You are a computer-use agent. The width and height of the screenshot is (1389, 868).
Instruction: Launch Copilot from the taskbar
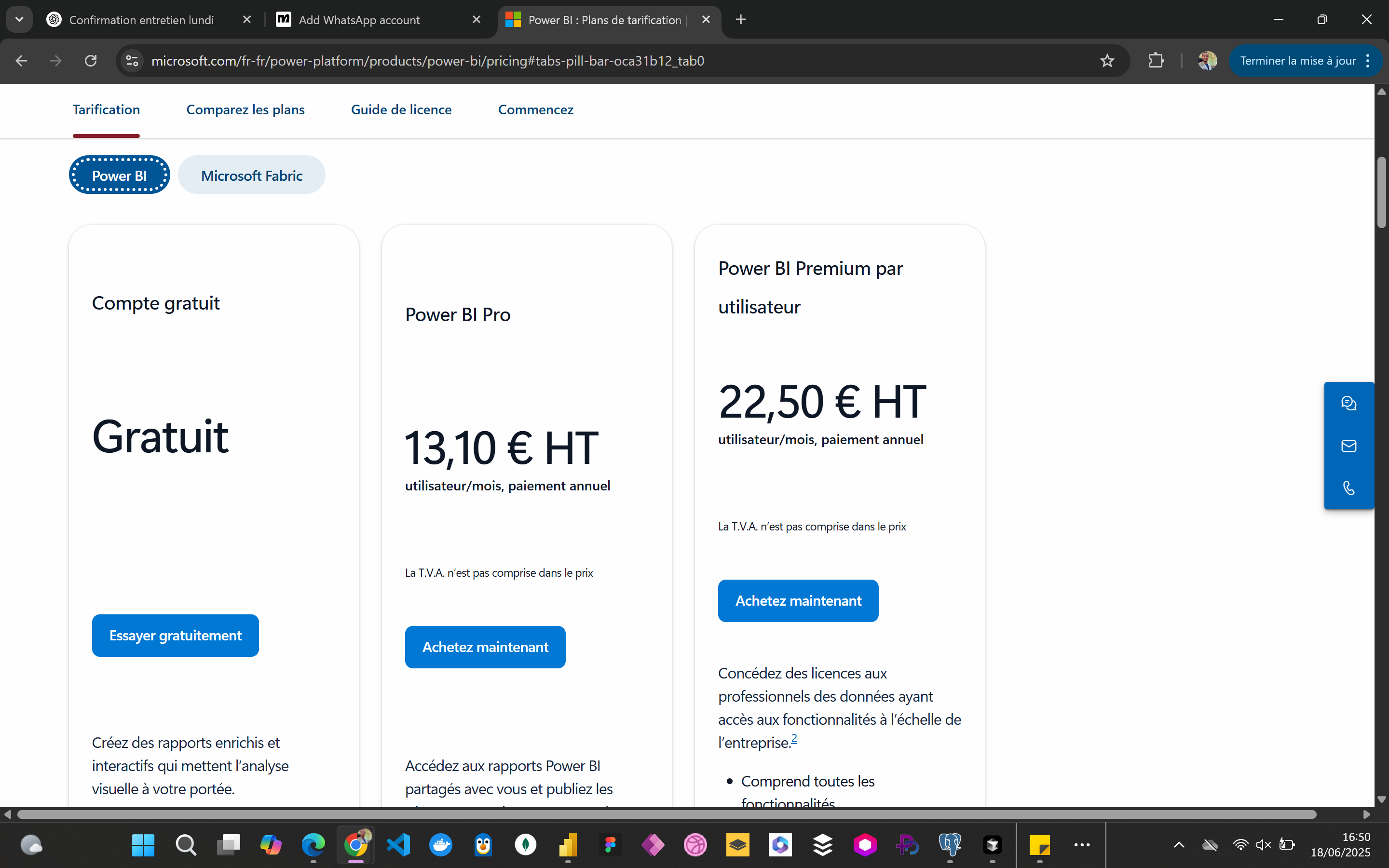(x=271, y=844)
